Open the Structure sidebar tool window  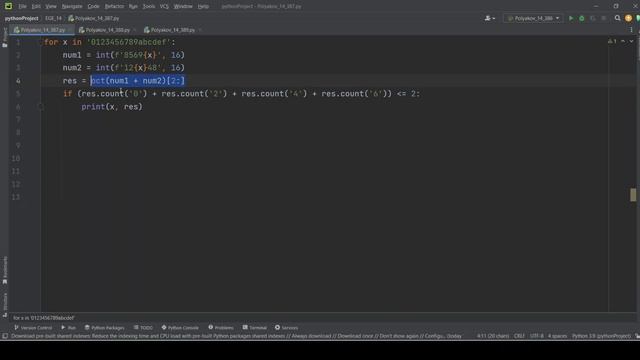coord(4,304)
